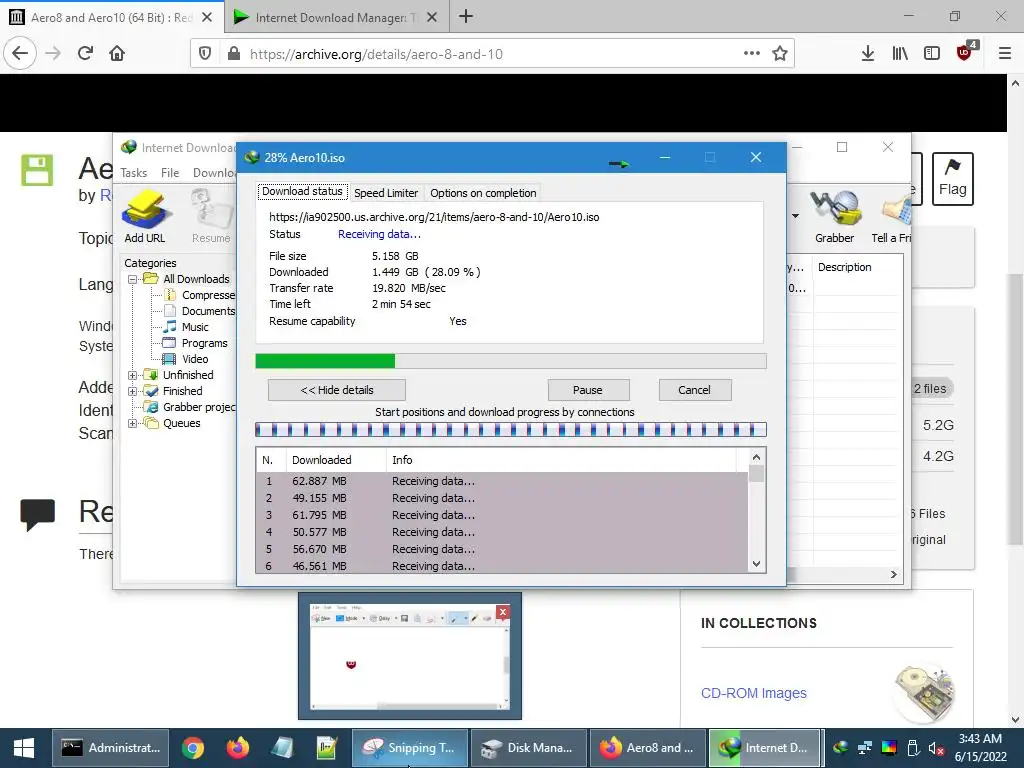This screenshot has width=1024, height=768.
Task: Go to Firefox home page icon
Action: point(117,54)
